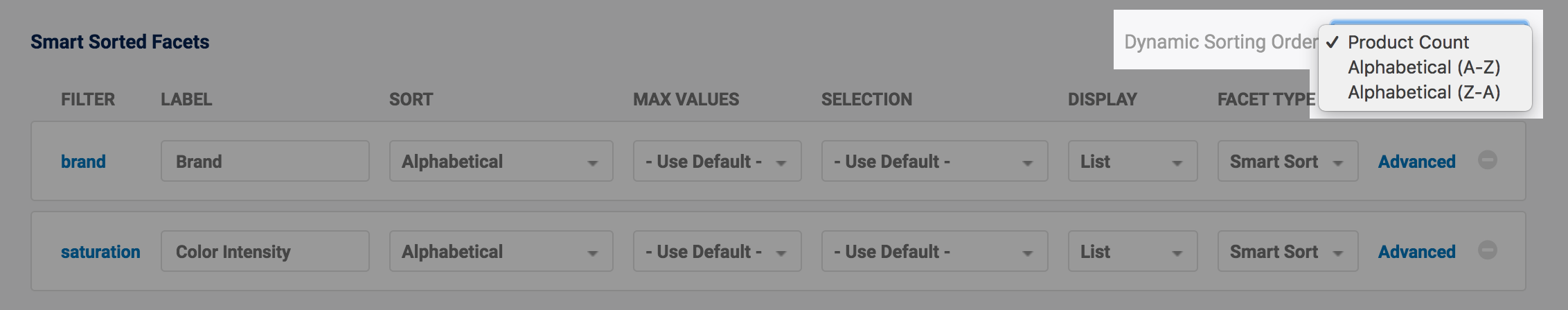Open Sort dropdown for saturation
The height and width of the screenshot is (310, 1568).
coord(501,252)
